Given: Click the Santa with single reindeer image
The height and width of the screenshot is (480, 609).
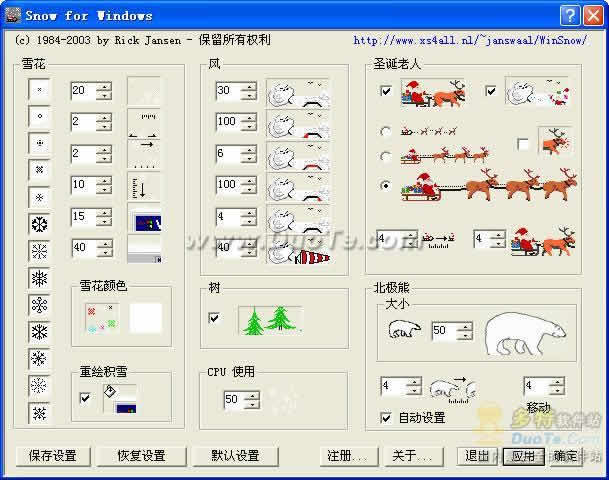Looking at the screenshot, I should (433, 92).
